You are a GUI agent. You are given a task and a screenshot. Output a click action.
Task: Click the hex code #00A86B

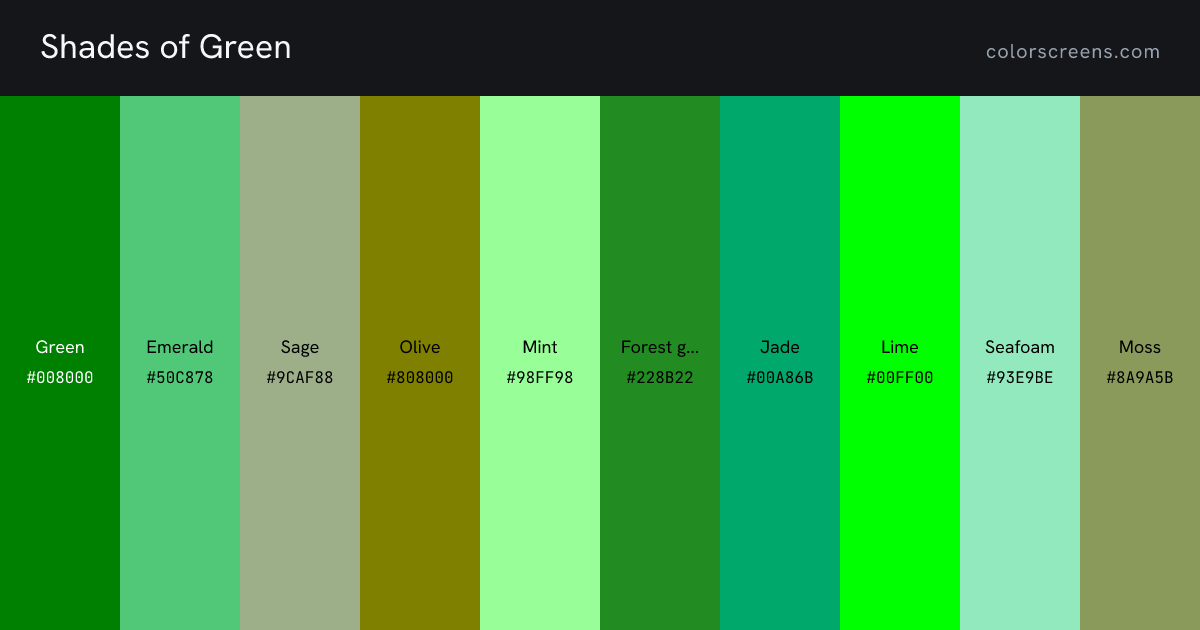(780, 378)
